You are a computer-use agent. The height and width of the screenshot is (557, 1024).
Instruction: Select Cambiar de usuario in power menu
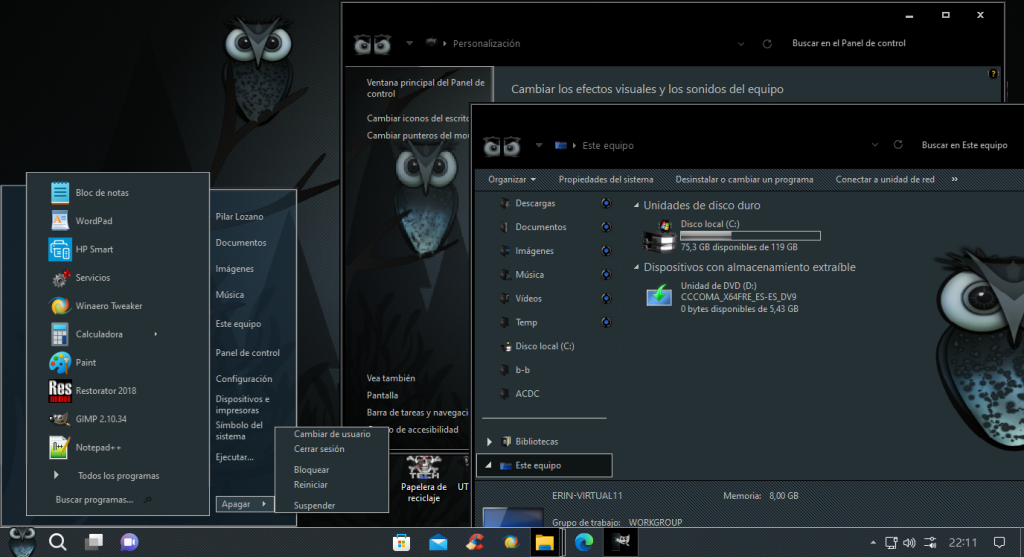tap(332, 434)
